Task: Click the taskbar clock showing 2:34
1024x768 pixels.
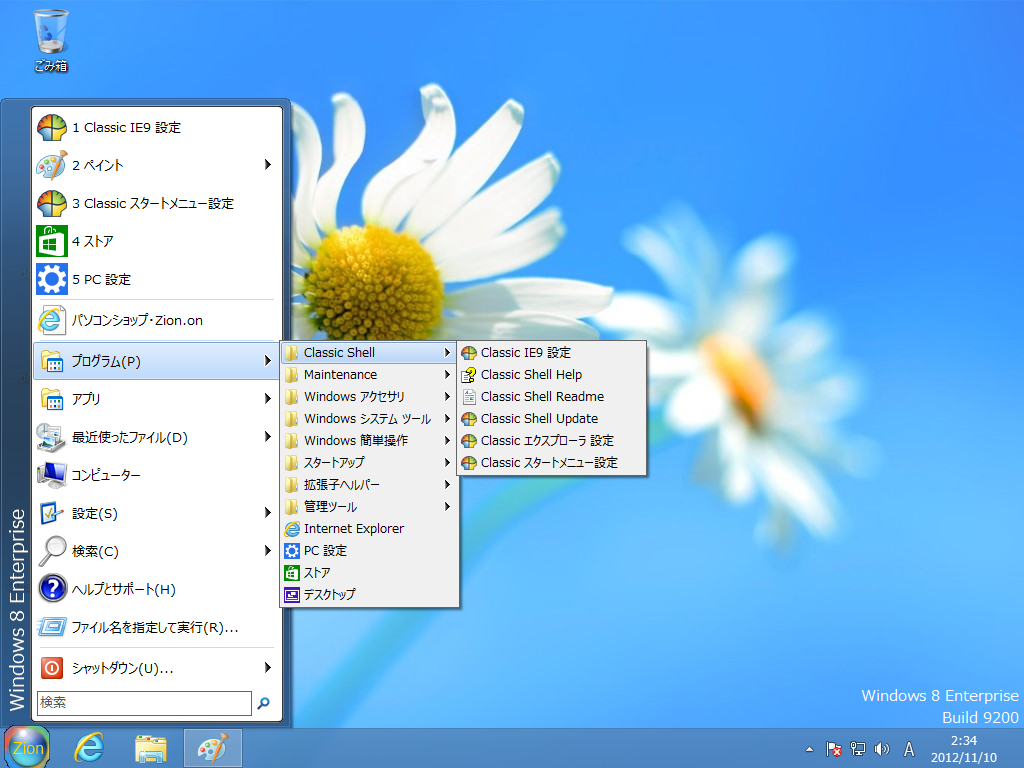Action: (x=963, y=748)
